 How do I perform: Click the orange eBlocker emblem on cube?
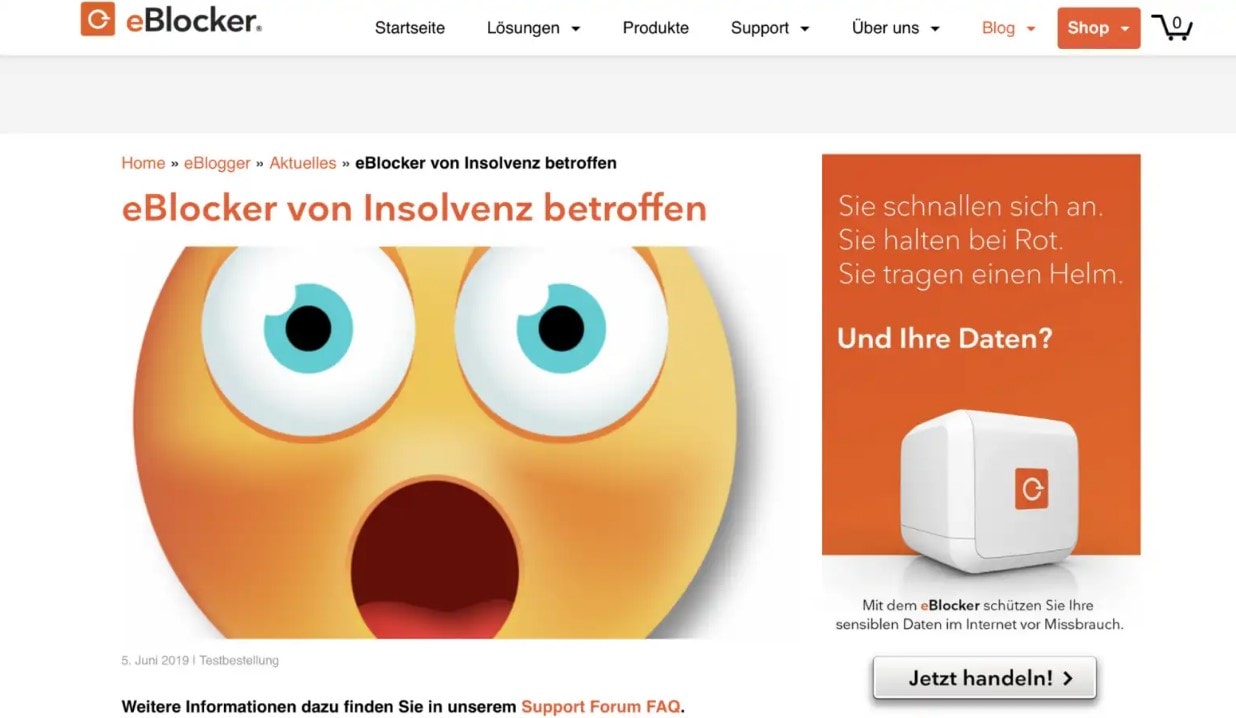(x=1031, y=488)
